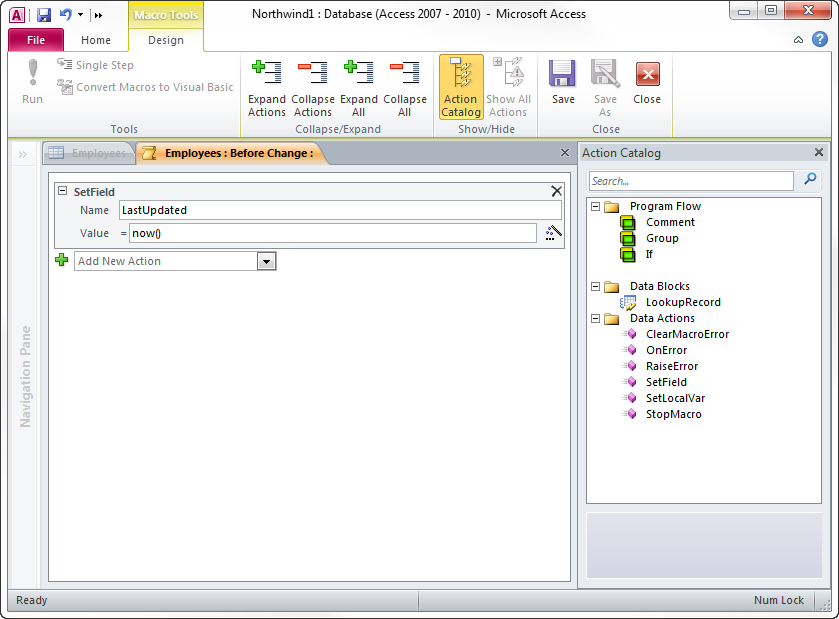
Task: Click the green plus Add New Action icon
Action: click(62, 261)
